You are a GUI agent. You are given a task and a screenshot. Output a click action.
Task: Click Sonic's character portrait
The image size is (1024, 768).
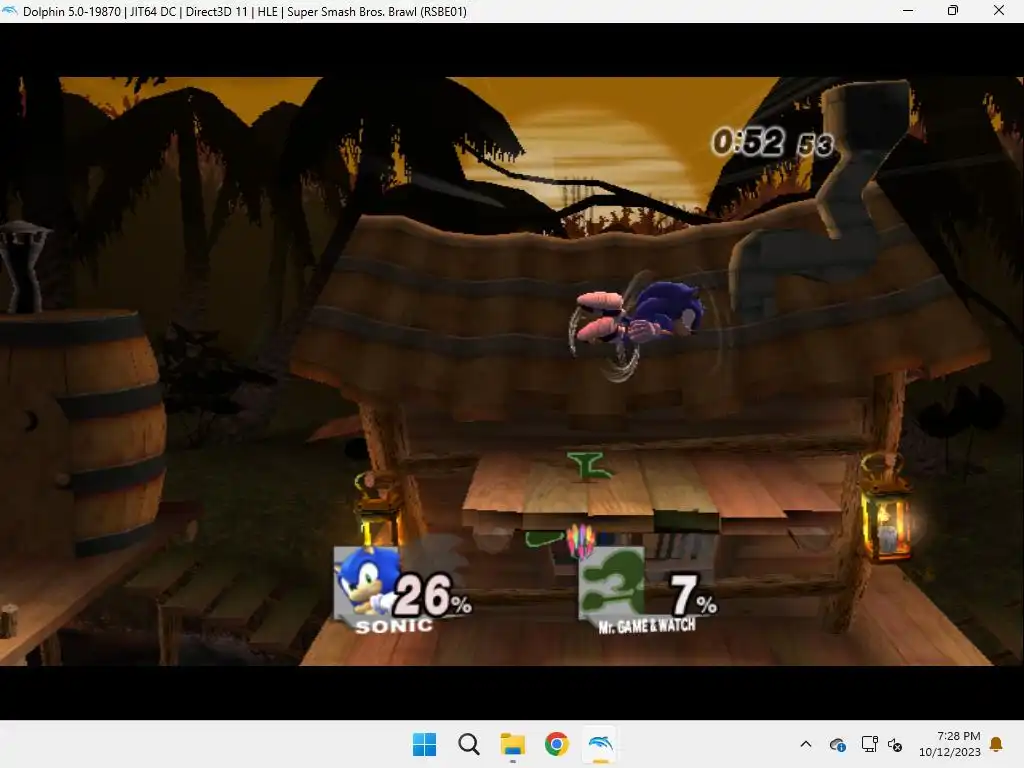[366, 581]
